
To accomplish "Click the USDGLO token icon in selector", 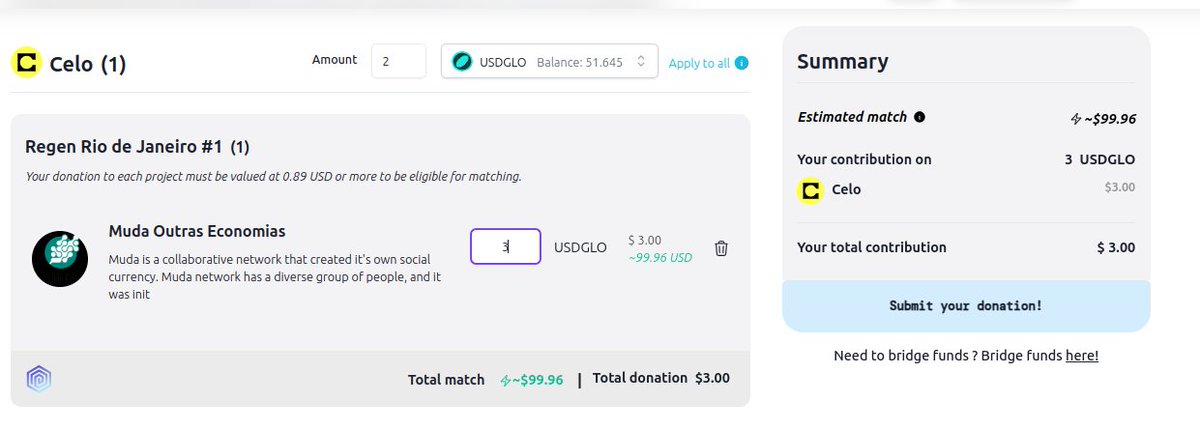I will tap(462, 62).
